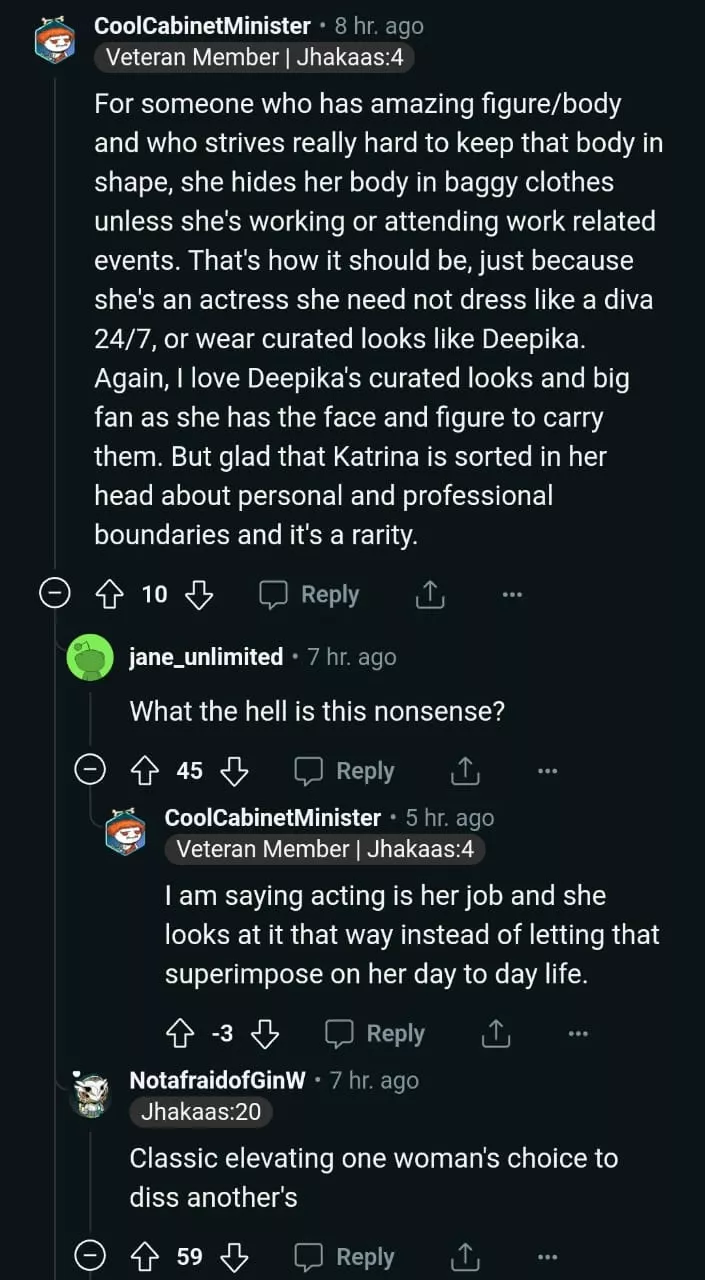Collapse CoolCabinetMinister's top comment thread
This screenshot has width=705, height=1280.
tap(54, 595)
